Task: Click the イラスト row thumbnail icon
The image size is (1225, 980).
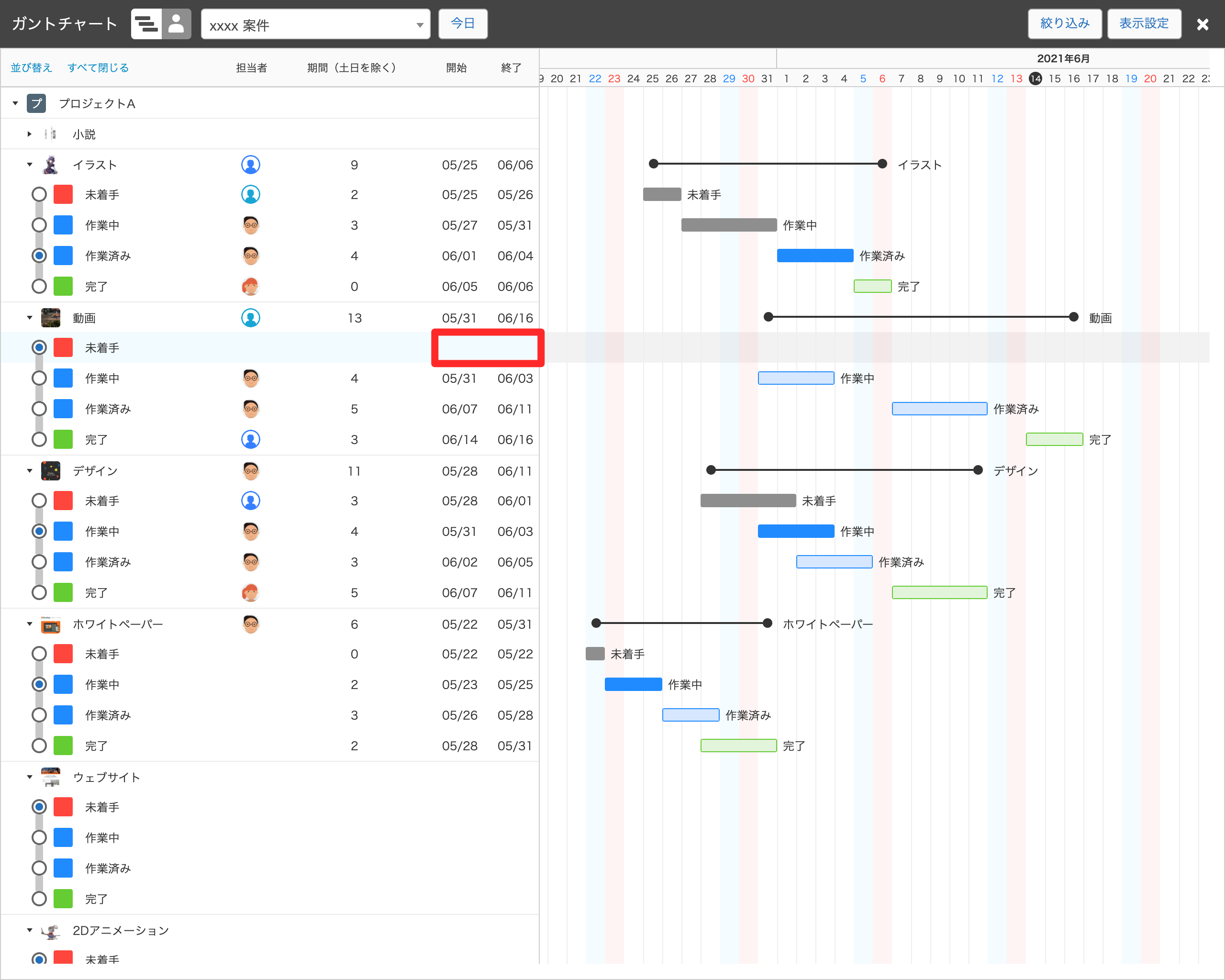Action: [51, 165]
